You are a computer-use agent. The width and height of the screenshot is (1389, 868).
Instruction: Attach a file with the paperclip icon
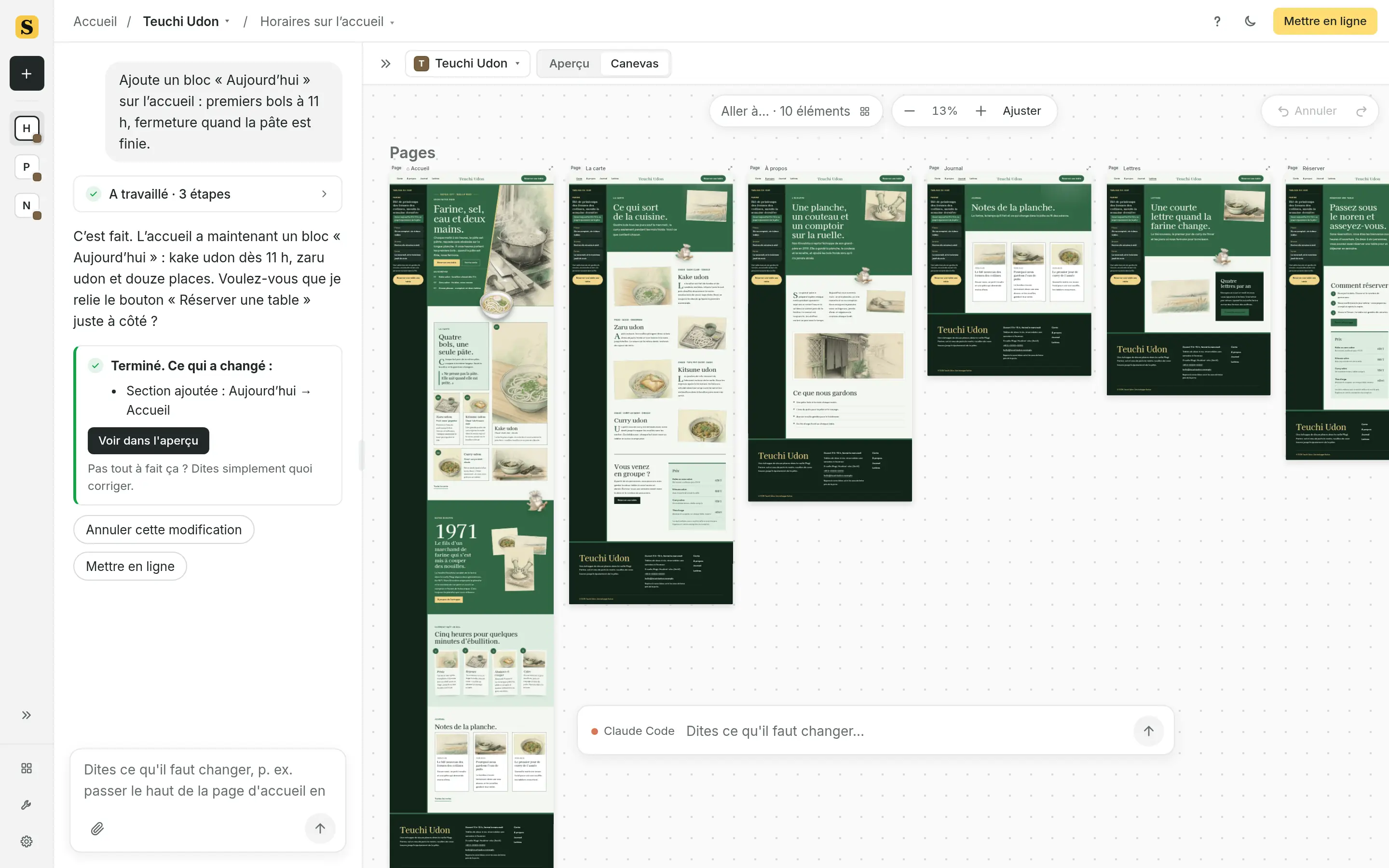(x=97, y=828)
